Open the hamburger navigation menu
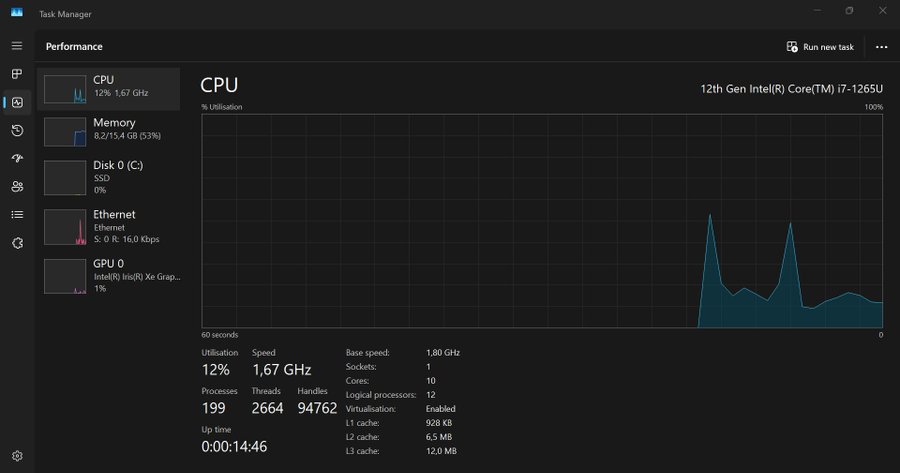The width and height of the screenshot is (900, 473). [x=17, y=46]
